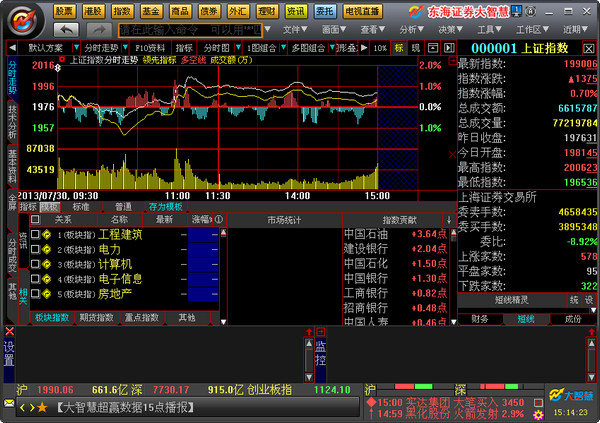The width and height of the screenshot is (600, 423).
Task: Open the 决策 menu
Action: click(450, 29)
